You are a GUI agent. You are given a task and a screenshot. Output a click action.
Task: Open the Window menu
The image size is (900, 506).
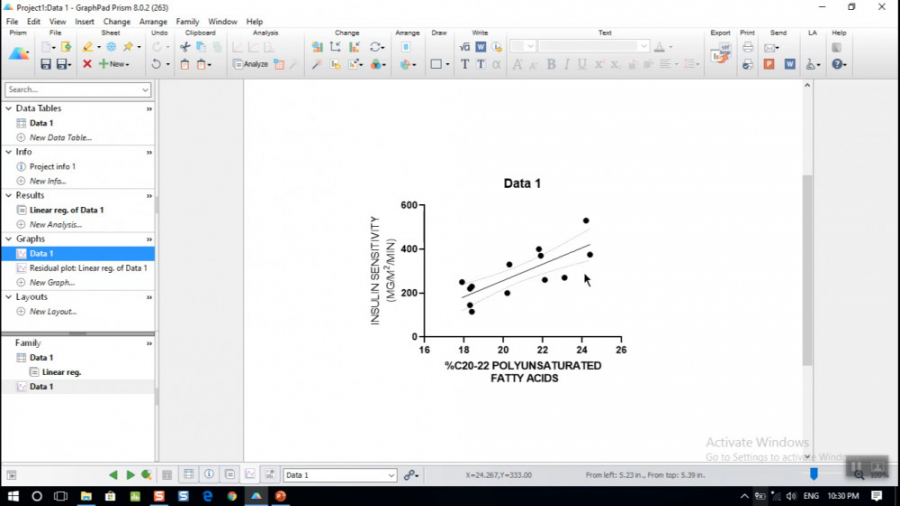222,22
